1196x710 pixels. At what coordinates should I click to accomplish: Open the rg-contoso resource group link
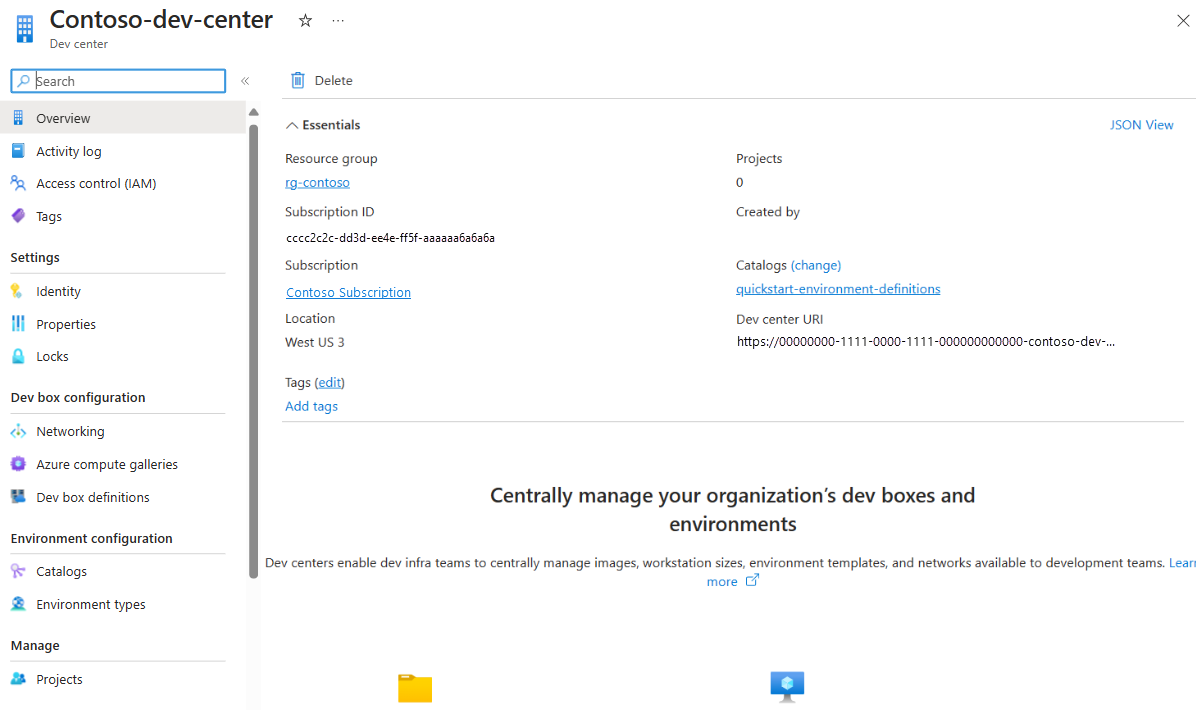(317, 183)
